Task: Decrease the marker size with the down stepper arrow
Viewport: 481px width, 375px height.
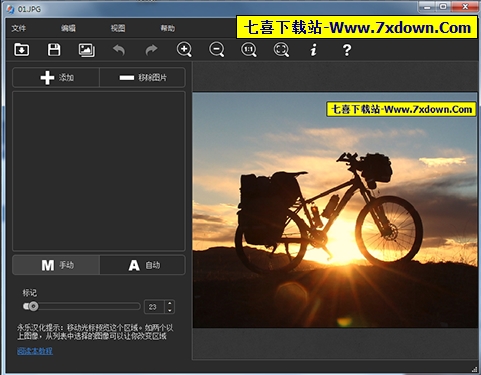Action: (170, 310)
